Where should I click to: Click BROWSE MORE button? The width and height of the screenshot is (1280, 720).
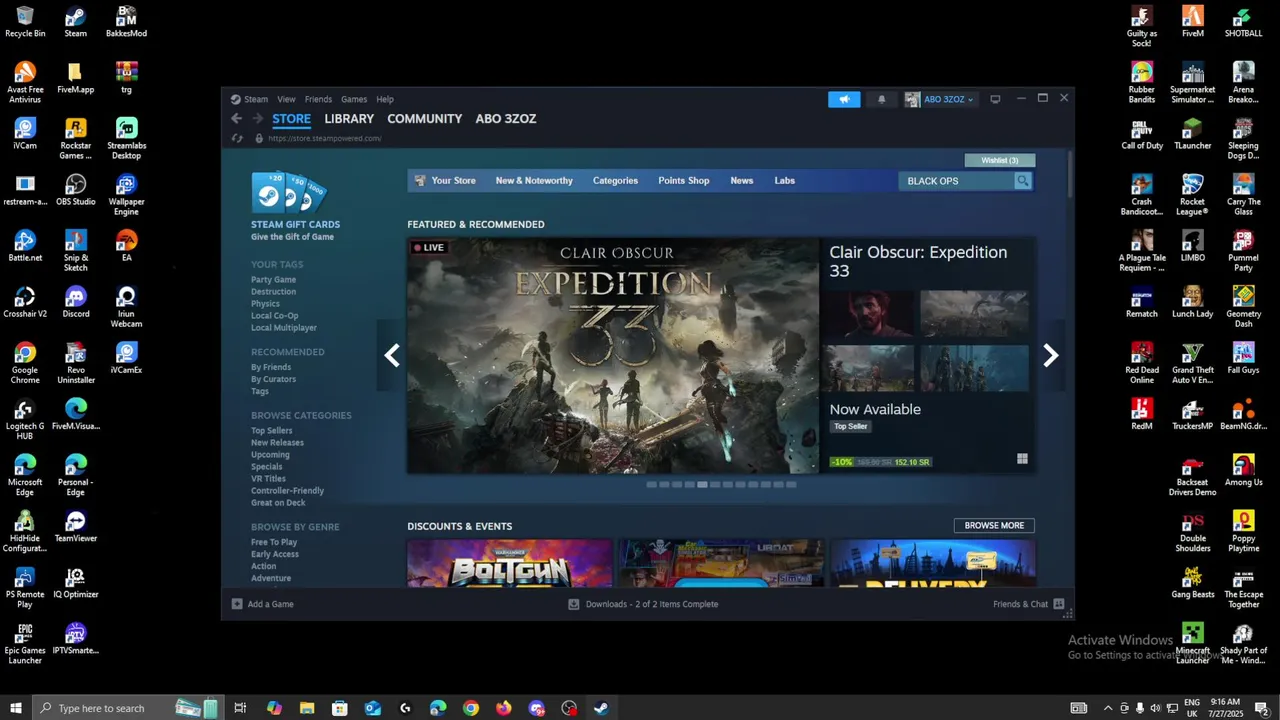994,525
